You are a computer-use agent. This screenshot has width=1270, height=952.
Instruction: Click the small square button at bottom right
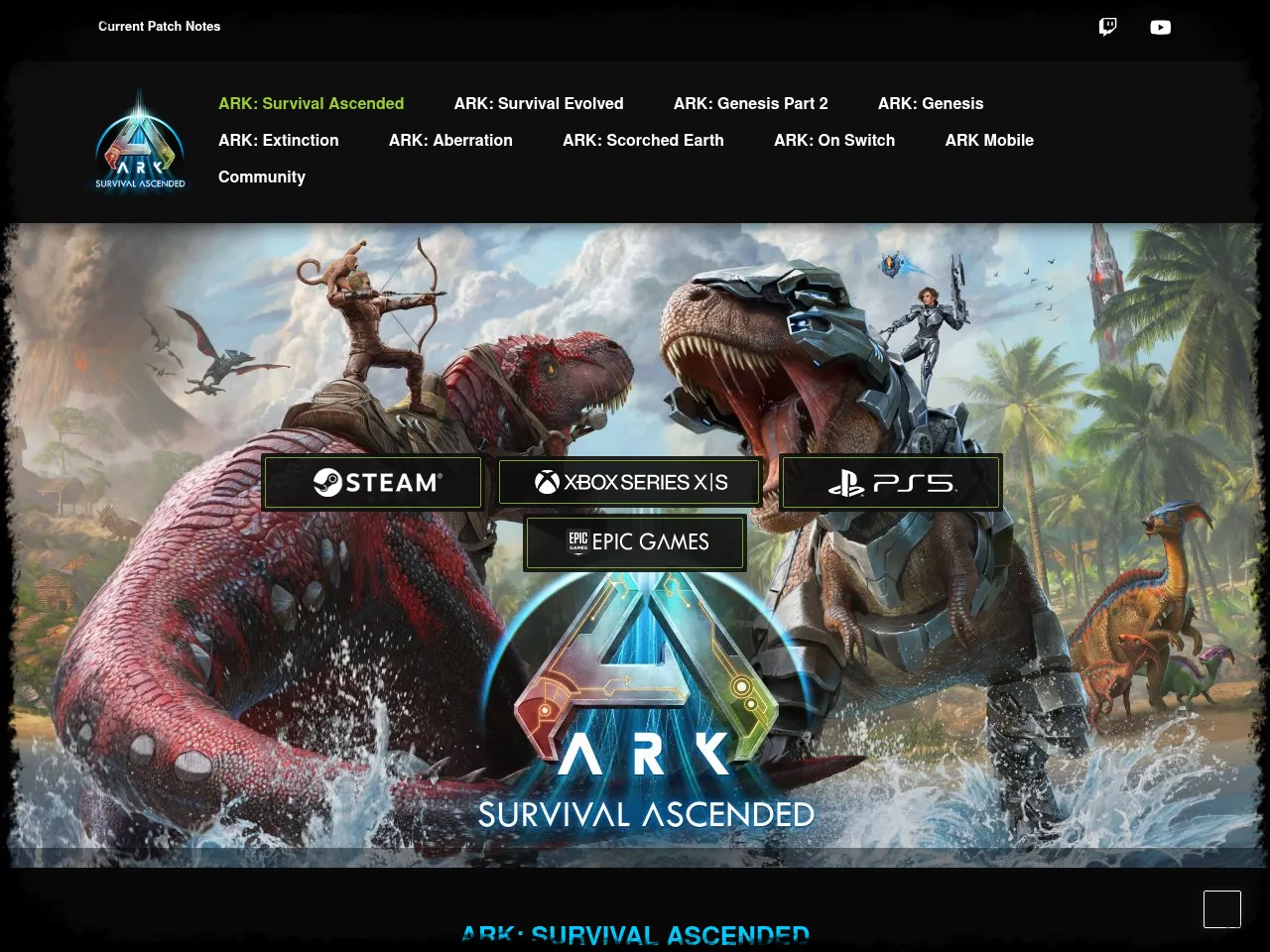(1222, 909)
